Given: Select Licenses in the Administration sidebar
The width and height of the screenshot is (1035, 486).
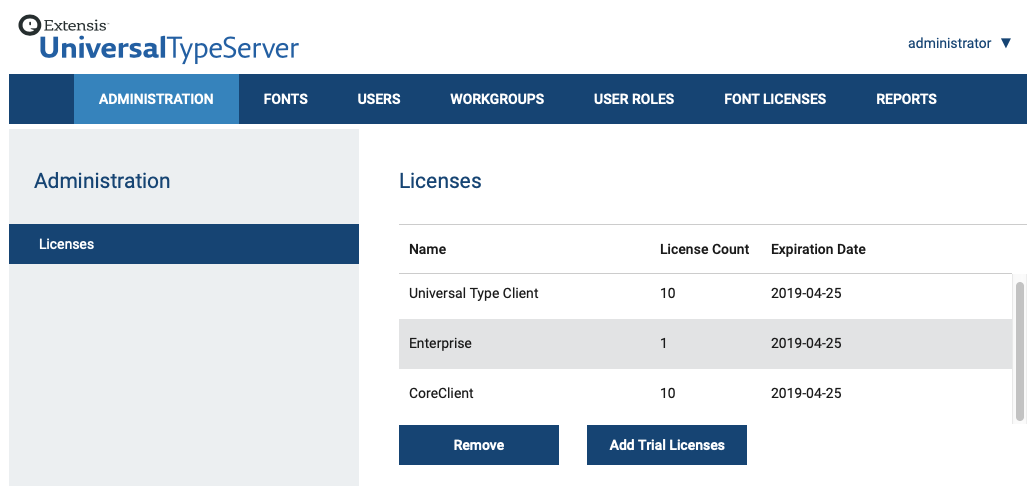Looking at the screenshot, I should (184, 244).
